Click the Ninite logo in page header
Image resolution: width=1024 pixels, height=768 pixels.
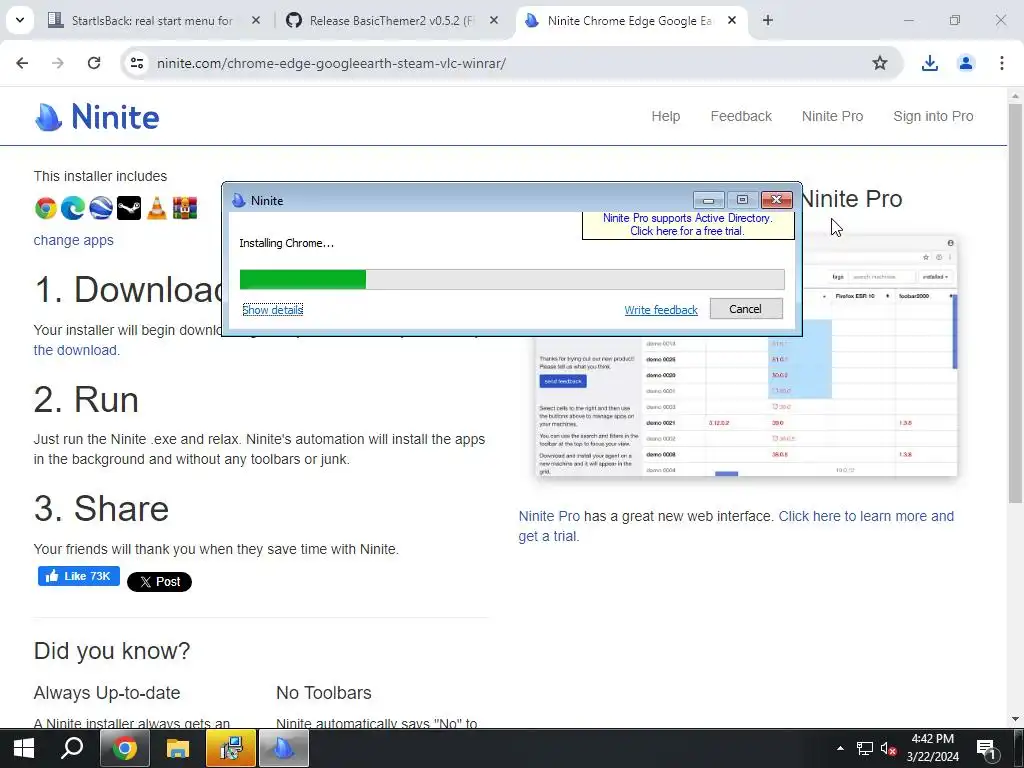click(x=97, y=117)
